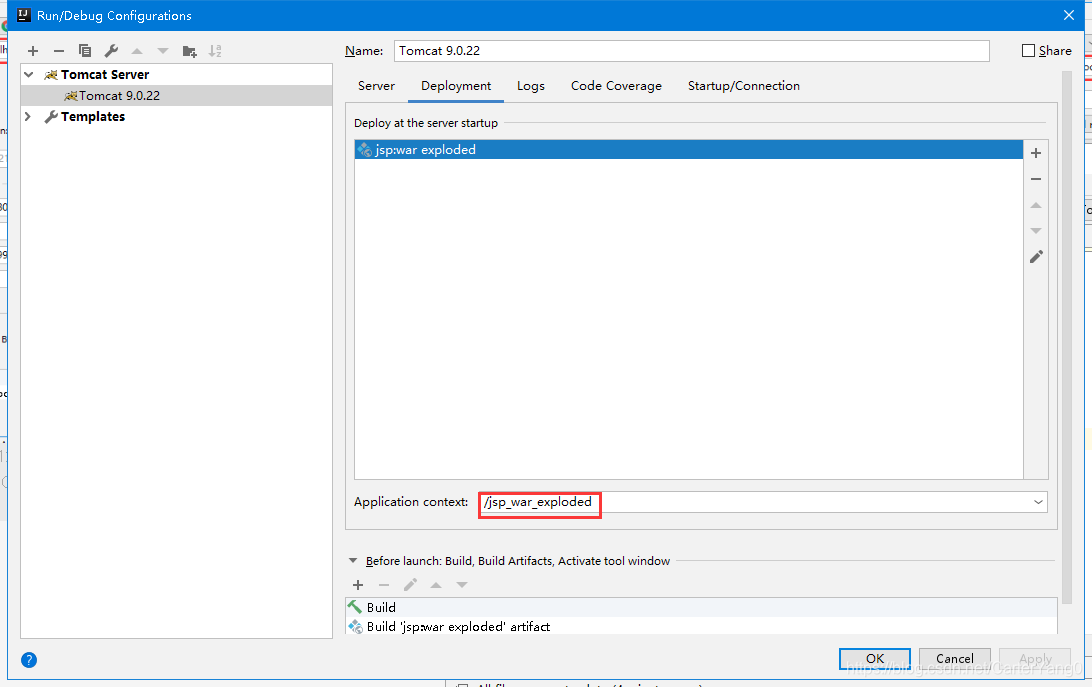This screenshot has height=687, width=1092.
Task: Sort configurations alphabetically
Action: [215, 51]
